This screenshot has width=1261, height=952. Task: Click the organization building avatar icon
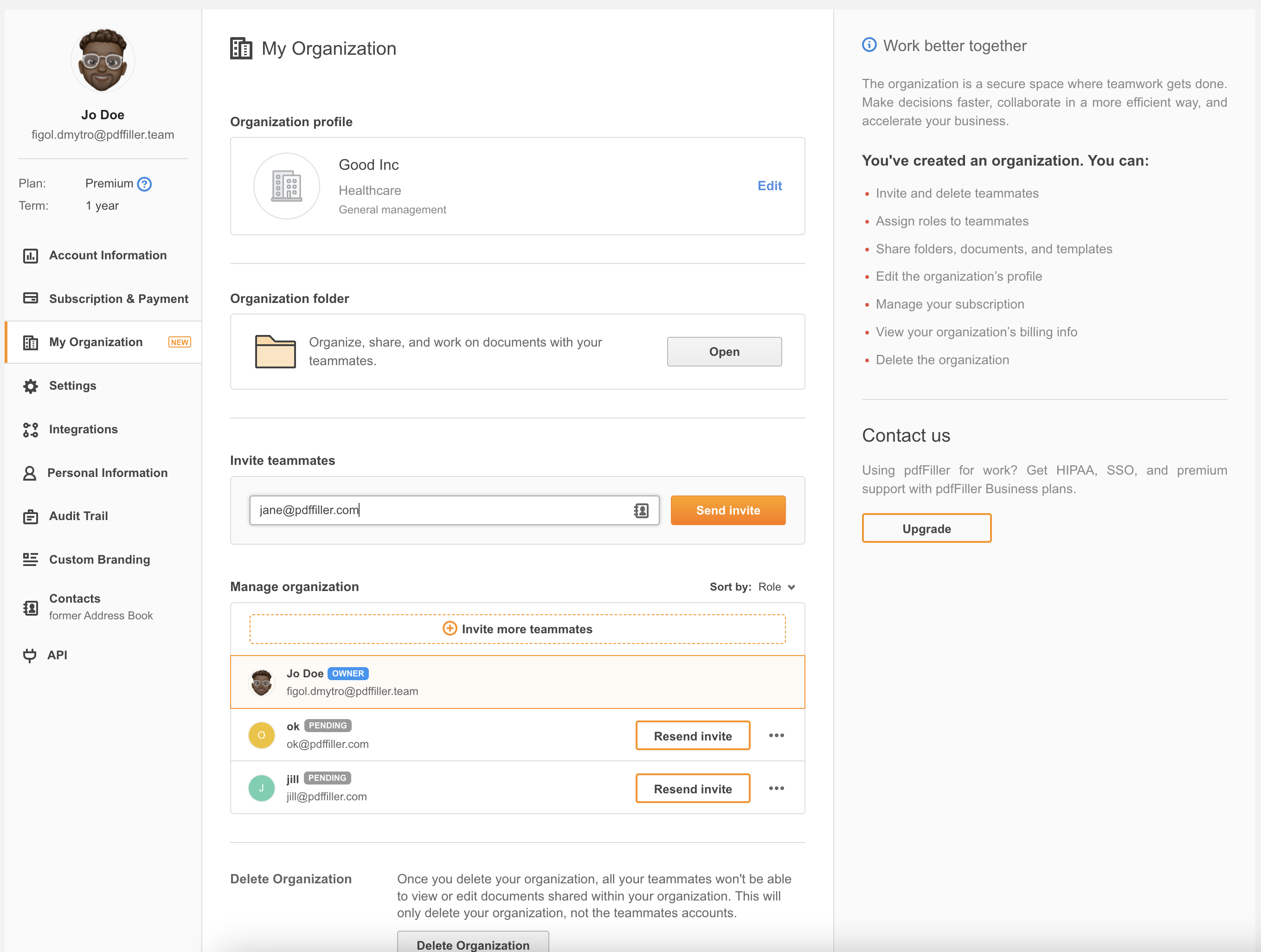[287, 186]
